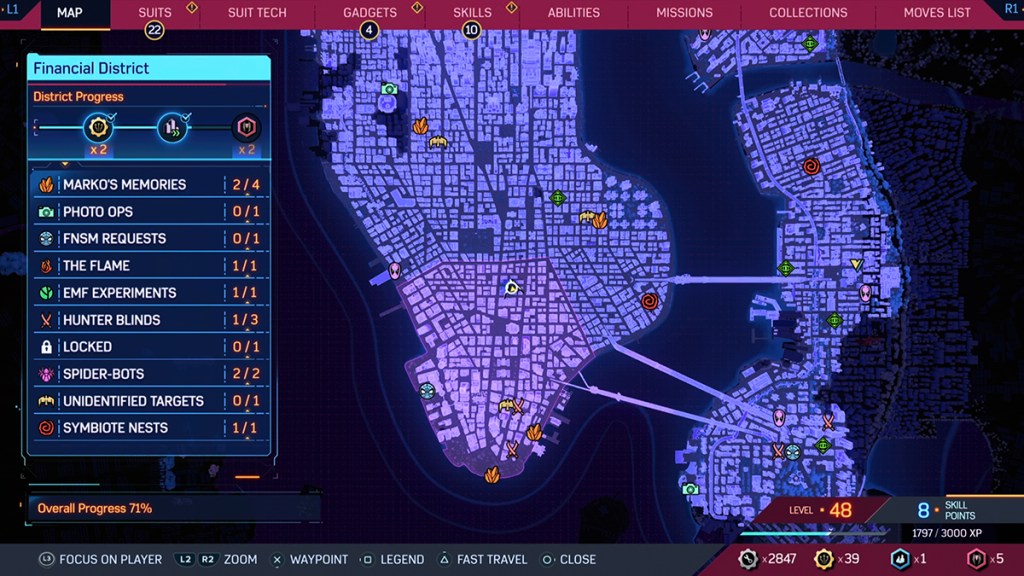This screenshot has width=1024, height=576.
Task: Click the player location marker on map
Action: tap(511, 287)
